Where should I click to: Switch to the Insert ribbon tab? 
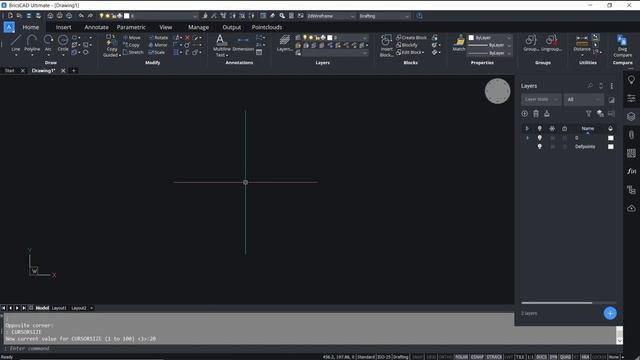(x=63, y=27)
